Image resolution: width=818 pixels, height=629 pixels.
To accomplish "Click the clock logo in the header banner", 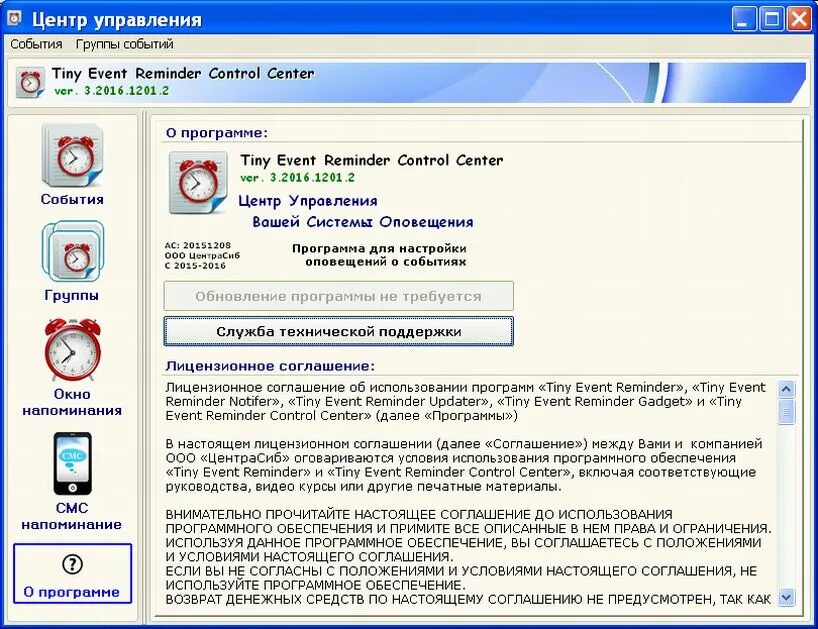I will pyautogui.click(x=30, y=82).
